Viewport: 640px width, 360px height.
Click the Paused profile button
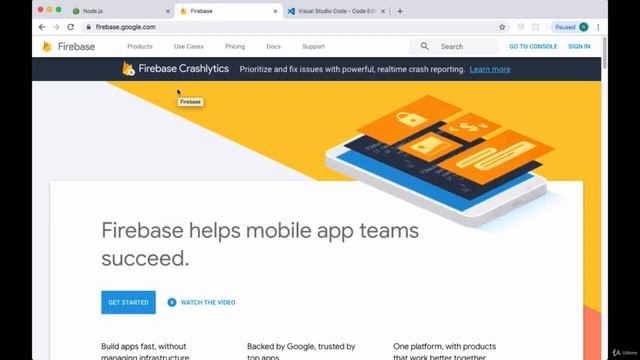click(570, 27)
